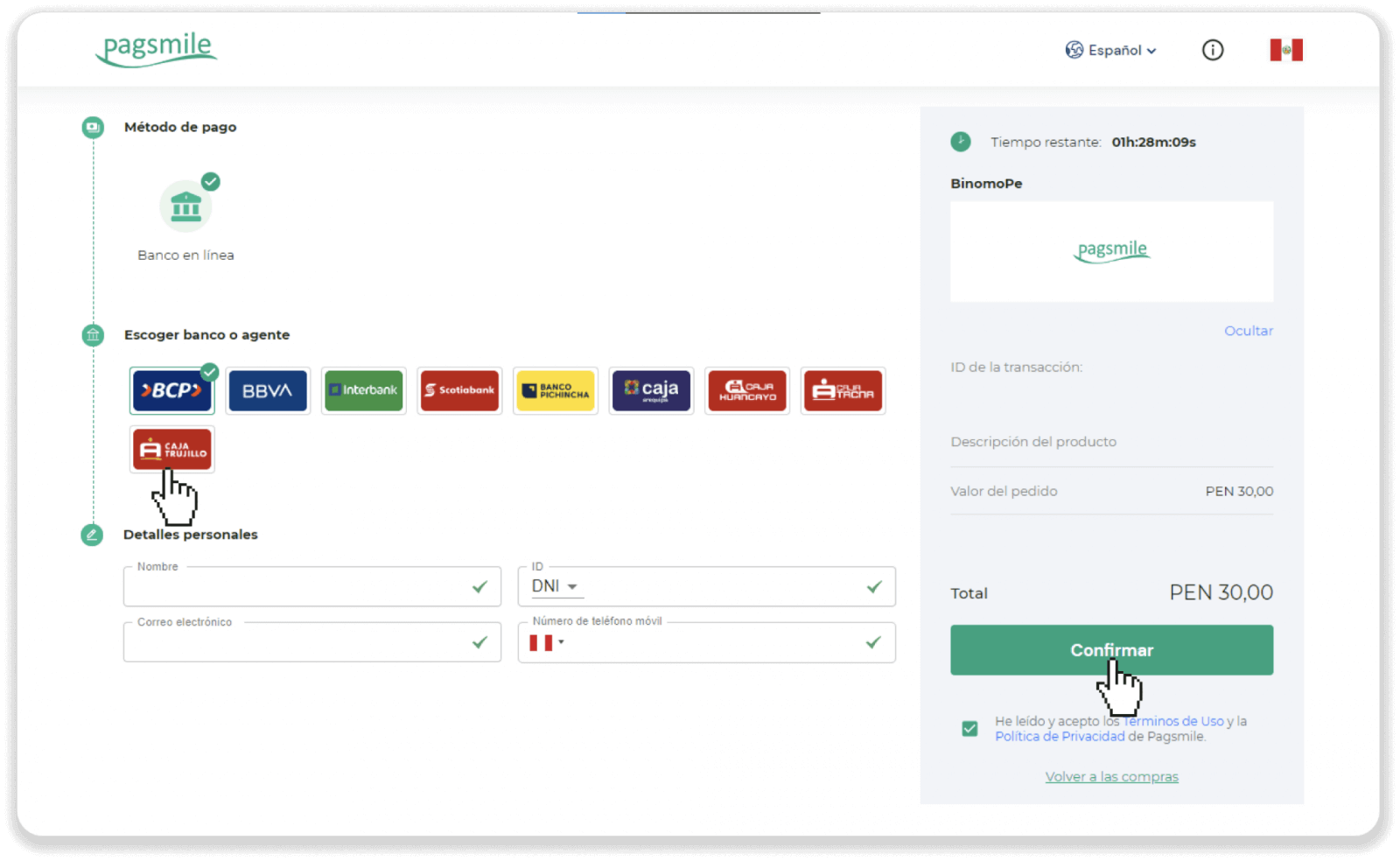This screenshot has width=1400, height=861.
Task: Pick the Scotiabank logo
Action: coord(459,390)
